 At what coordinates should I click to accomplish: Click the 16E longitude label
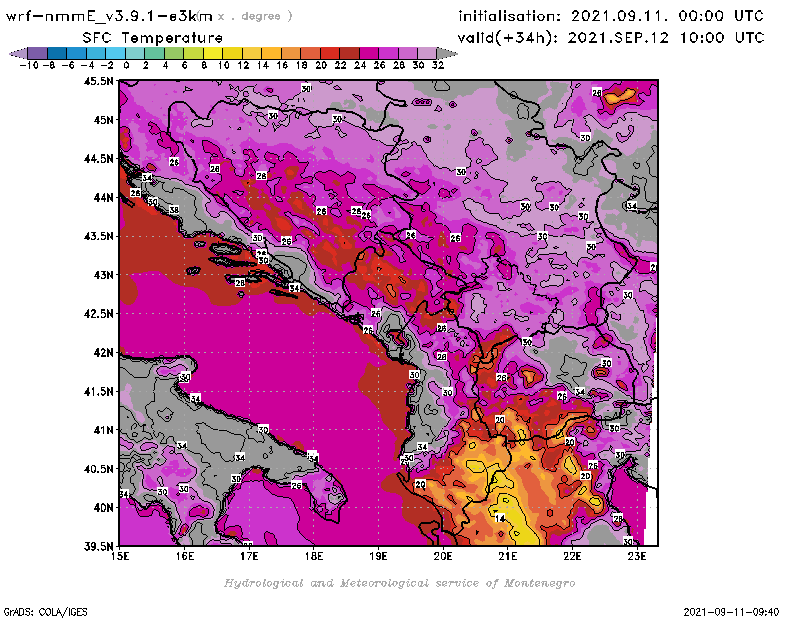pyautogui.click(x=185, y=556)
